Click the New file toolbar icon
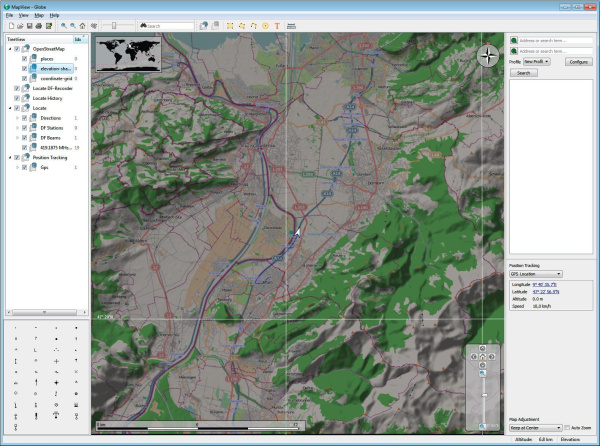This screenshot has width=600, height=446. (8, 25)
